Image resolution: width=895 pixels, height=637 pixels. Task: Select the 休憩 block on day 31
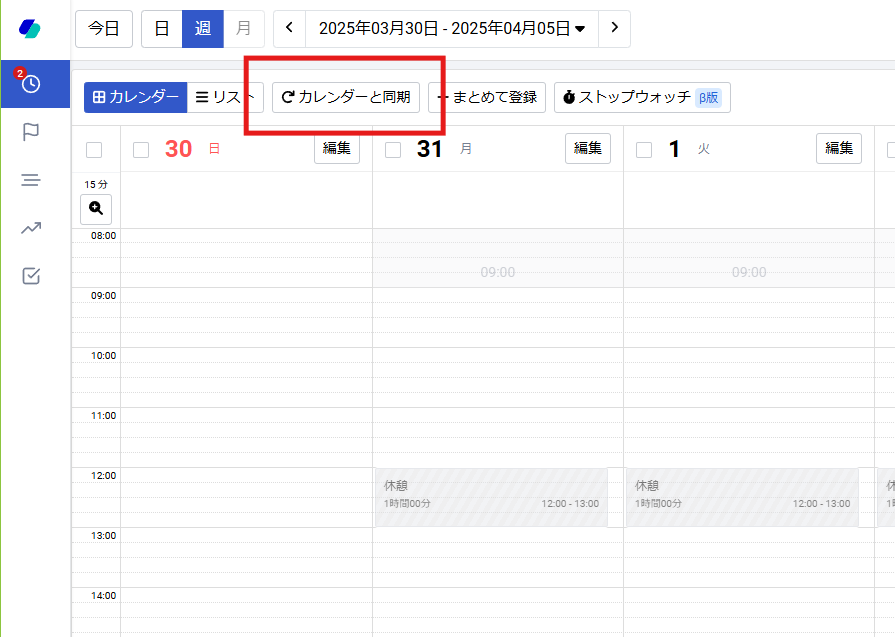coord(490,497)
